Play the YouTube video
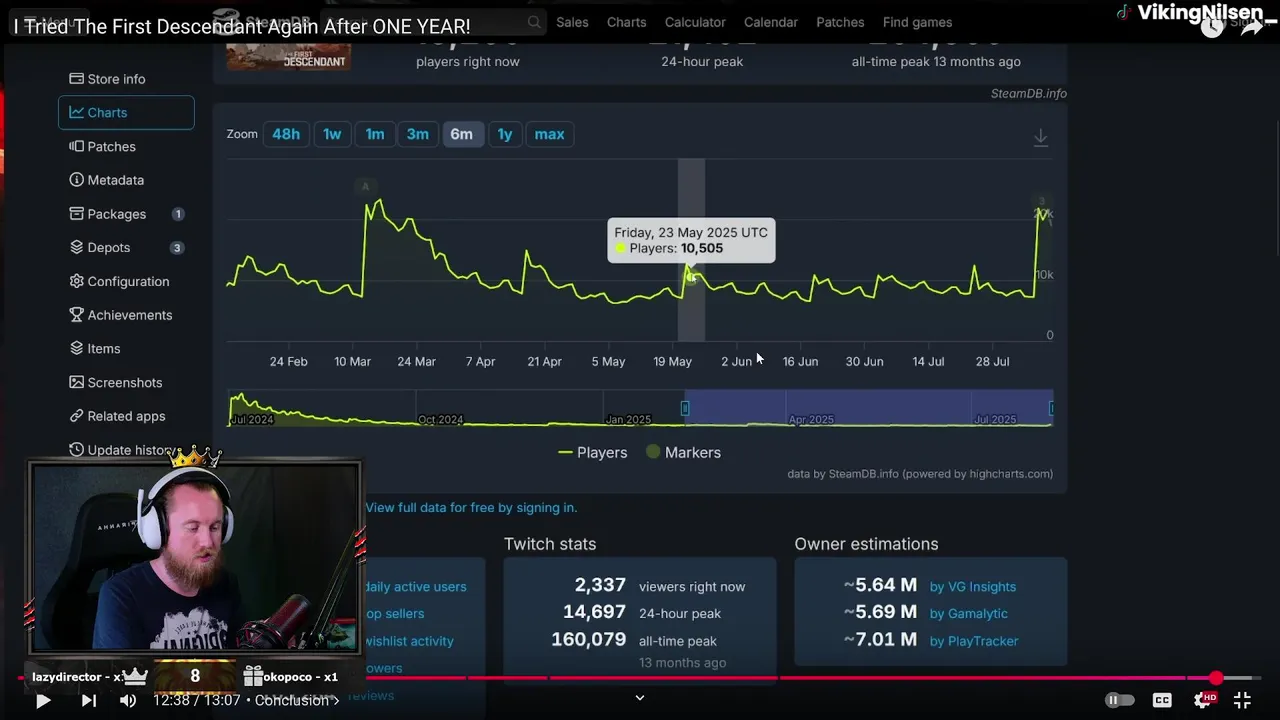Viewport: 1280px width, 720px height. point(43,701)
